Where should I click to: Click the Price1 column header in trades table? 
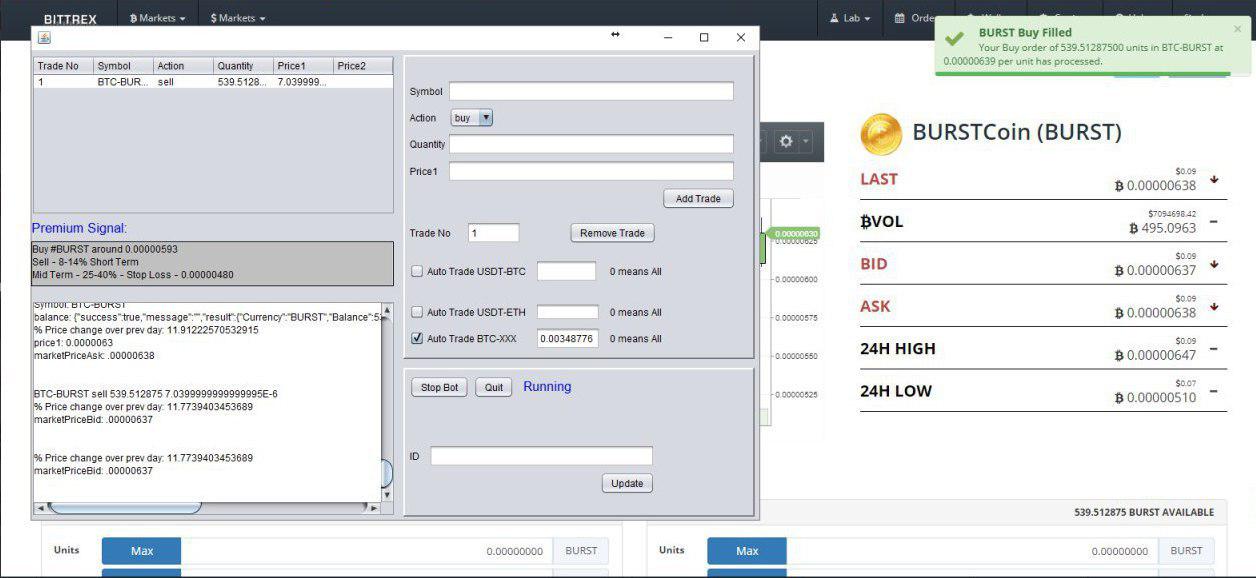point(303,66)
